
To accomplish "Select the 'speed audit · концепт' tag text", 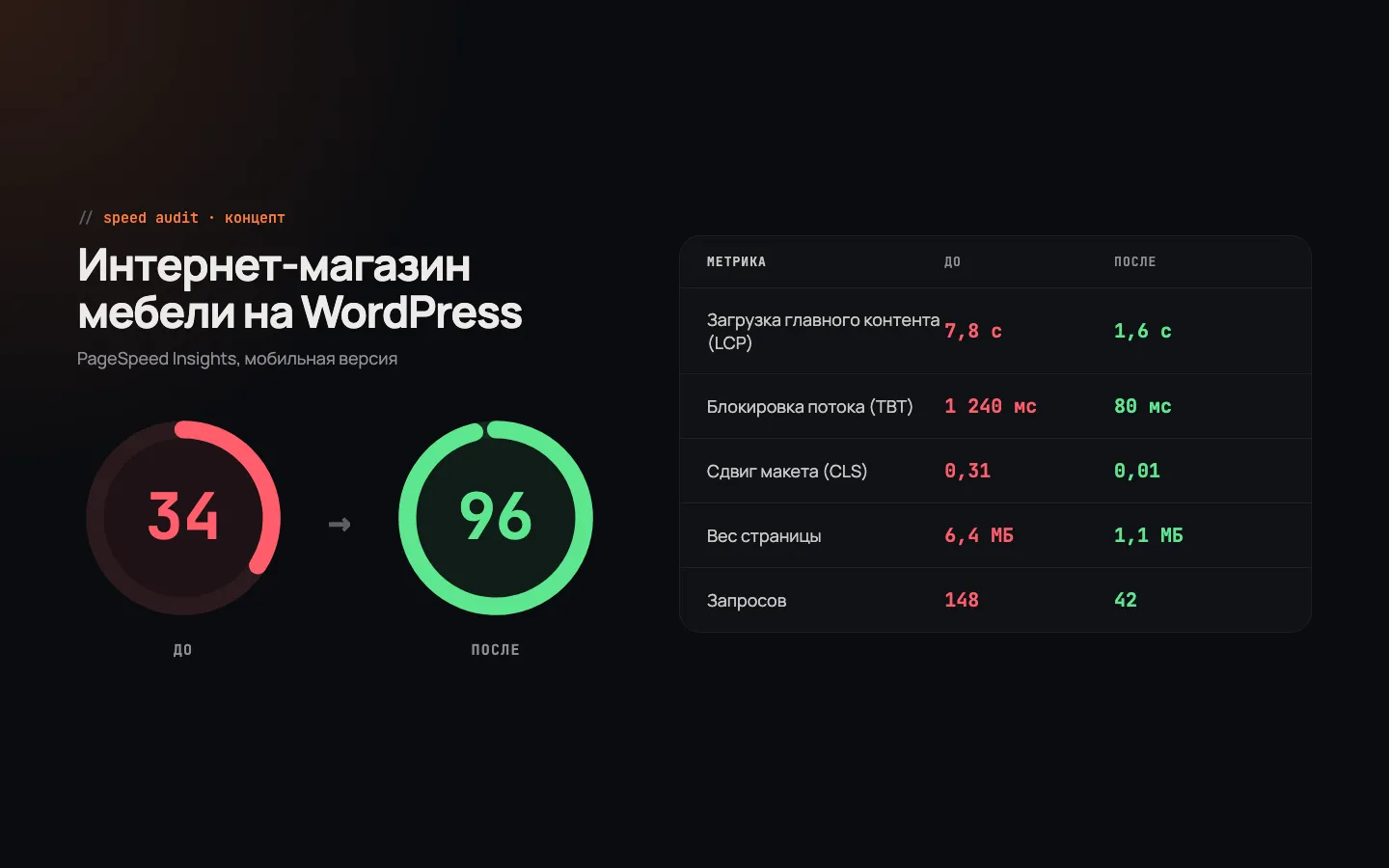I will (x=194, y=218).
